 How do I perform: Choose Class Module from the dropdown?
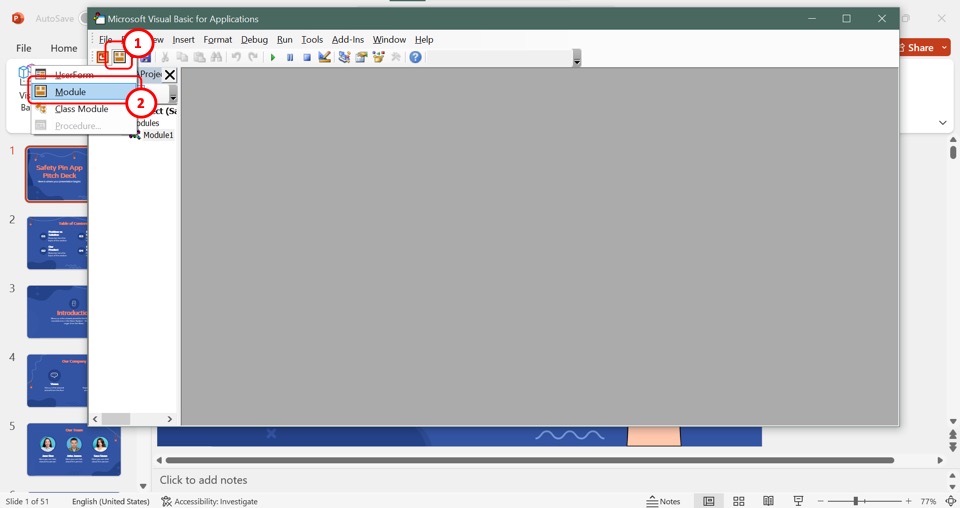pyautogui.click(x=84, y=109)
